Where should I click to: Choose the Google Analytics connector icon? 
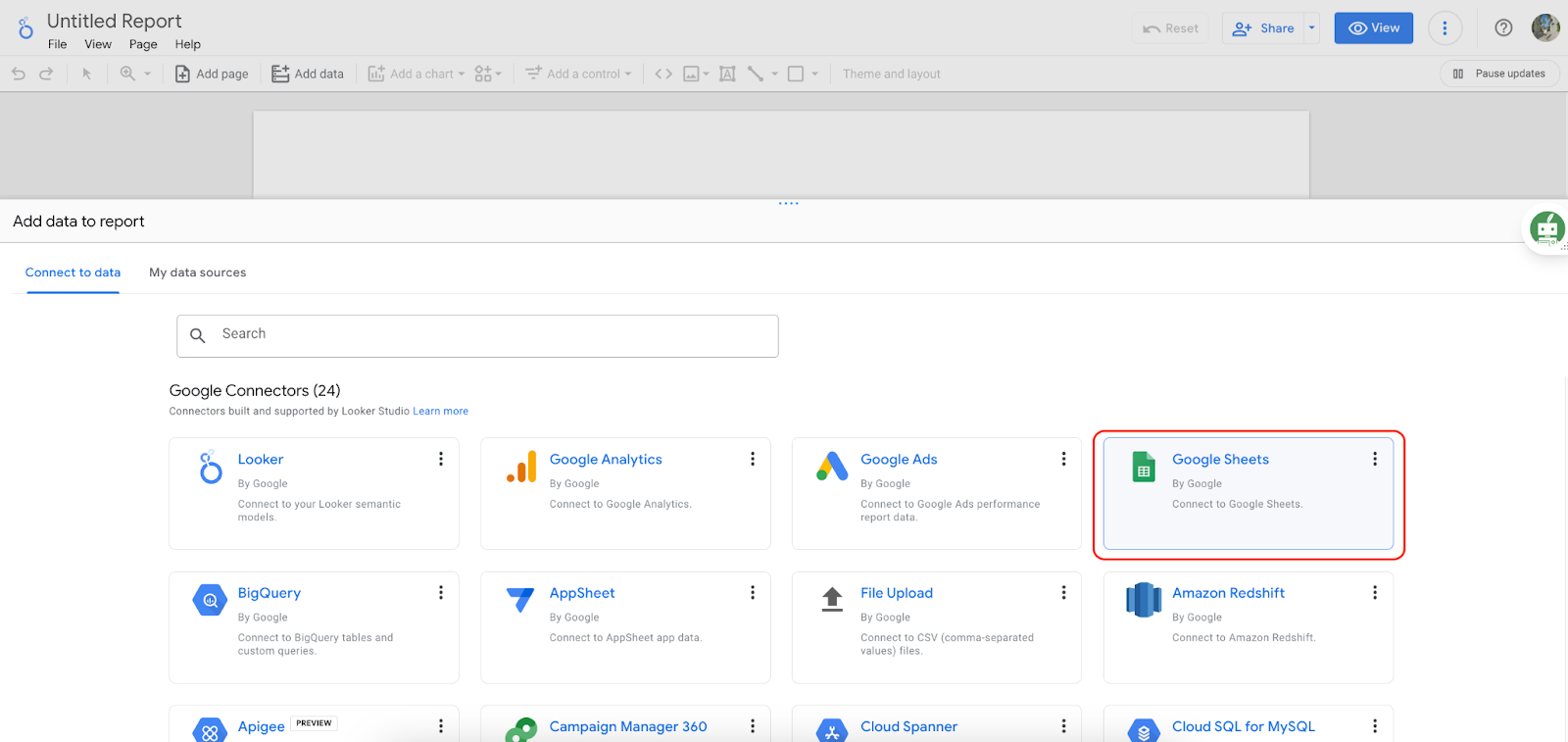[522, 467]
